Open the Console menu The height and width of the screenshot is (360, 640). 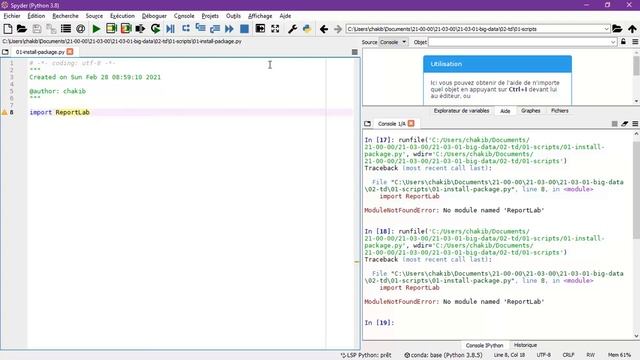pyautogui.click(x=184, y=16)
